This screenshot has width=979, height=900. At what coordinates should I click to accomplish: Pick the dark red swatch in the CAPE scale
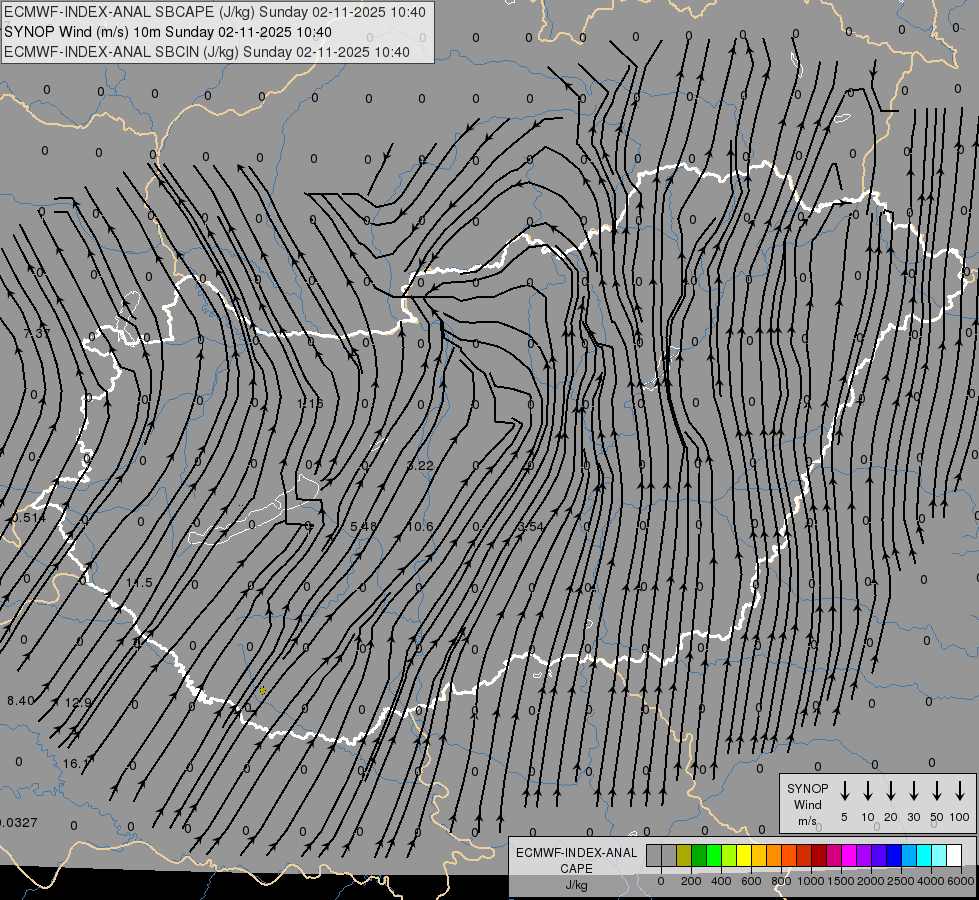tap(820, 855)
